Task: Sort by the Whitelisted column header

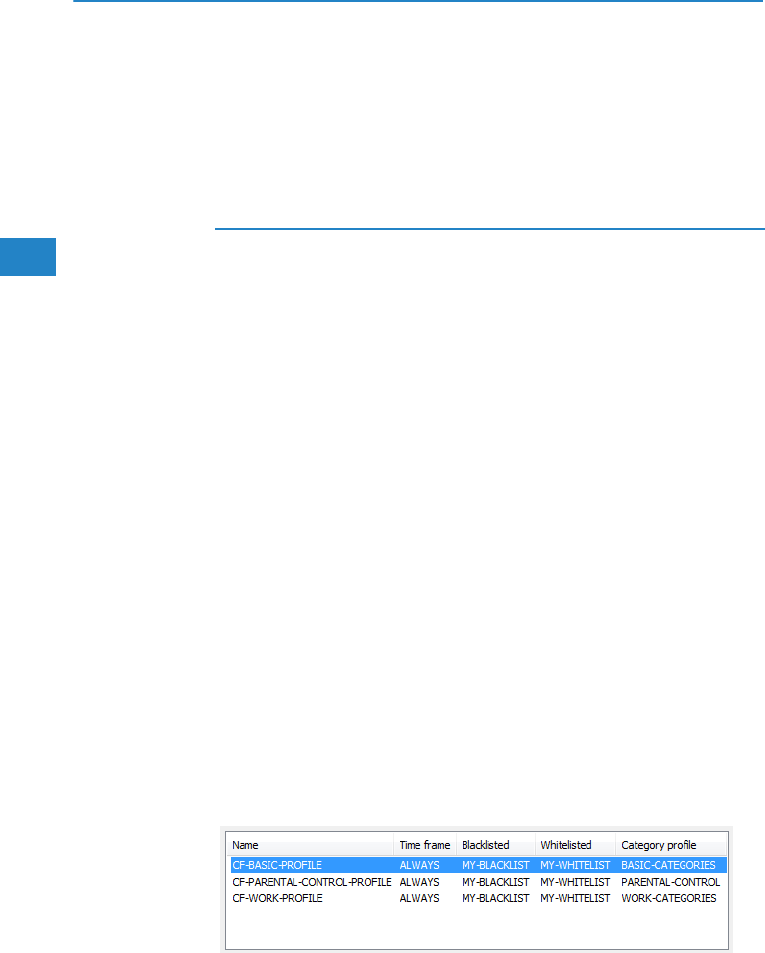Action: click(575, 845)
